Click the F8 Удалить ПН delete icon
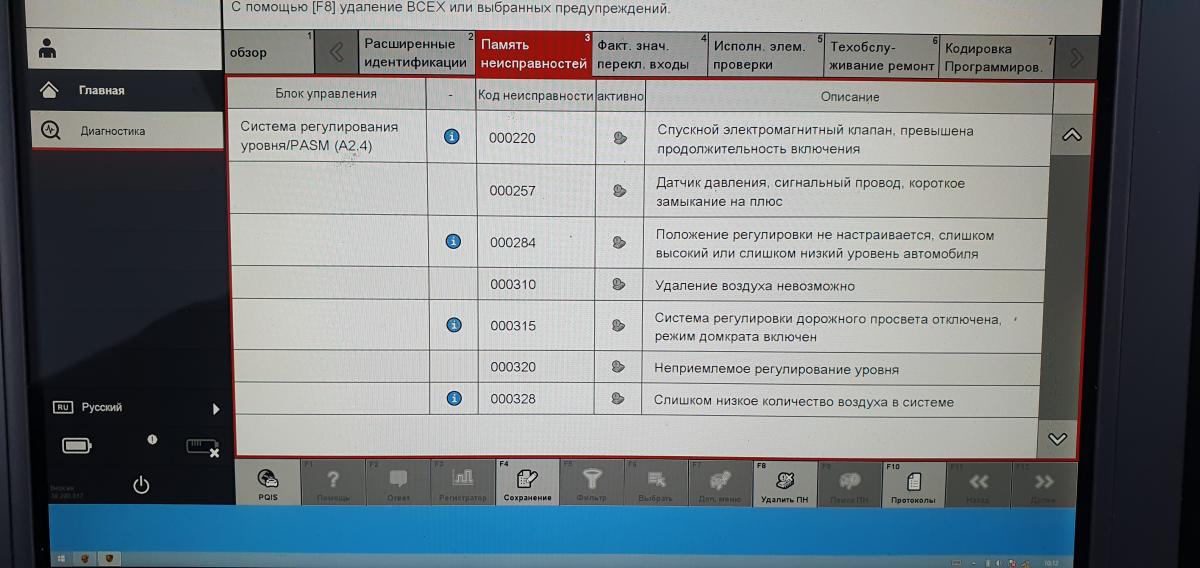 click(784, 483)
